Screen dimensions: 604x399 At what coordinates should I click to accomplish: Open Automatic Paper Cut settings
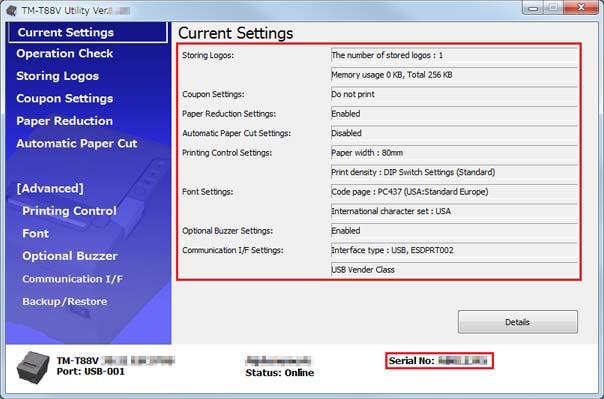76,144
